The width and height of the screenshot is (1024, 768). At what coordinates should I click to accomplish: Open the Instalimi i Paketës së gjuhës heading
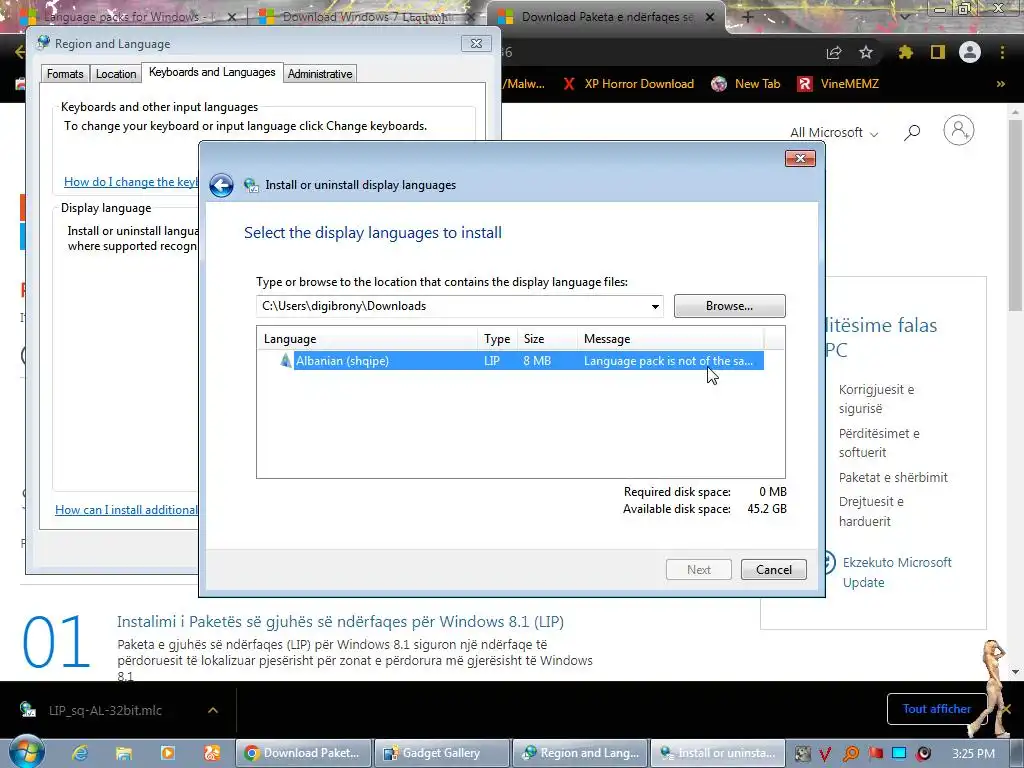(x=340, y=622)
